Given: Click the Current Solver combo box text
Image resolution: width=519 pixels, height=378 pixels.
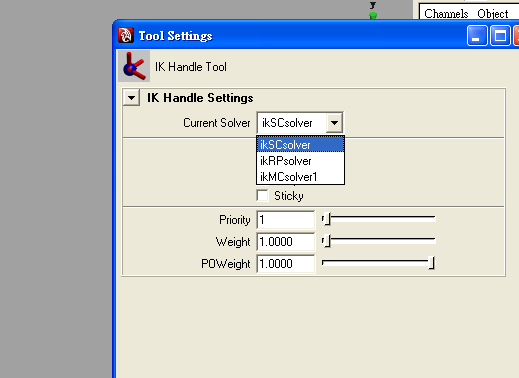Looking at the screenshot, I should coord(287,123).
